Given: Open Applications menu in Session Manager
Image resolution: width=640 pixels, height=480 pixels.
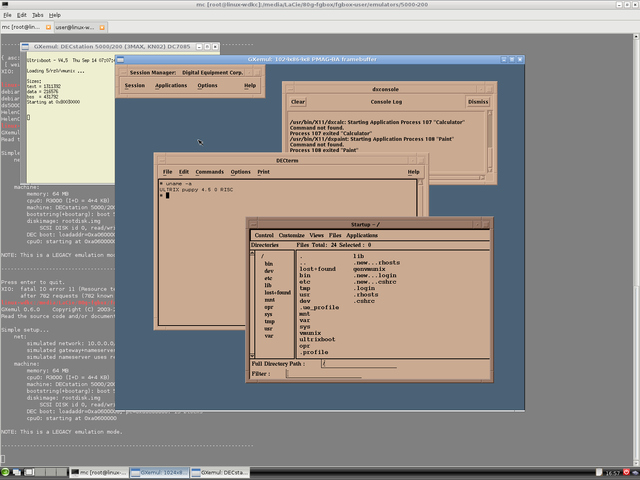Looking at the screenshot, I should coord(171,86).
